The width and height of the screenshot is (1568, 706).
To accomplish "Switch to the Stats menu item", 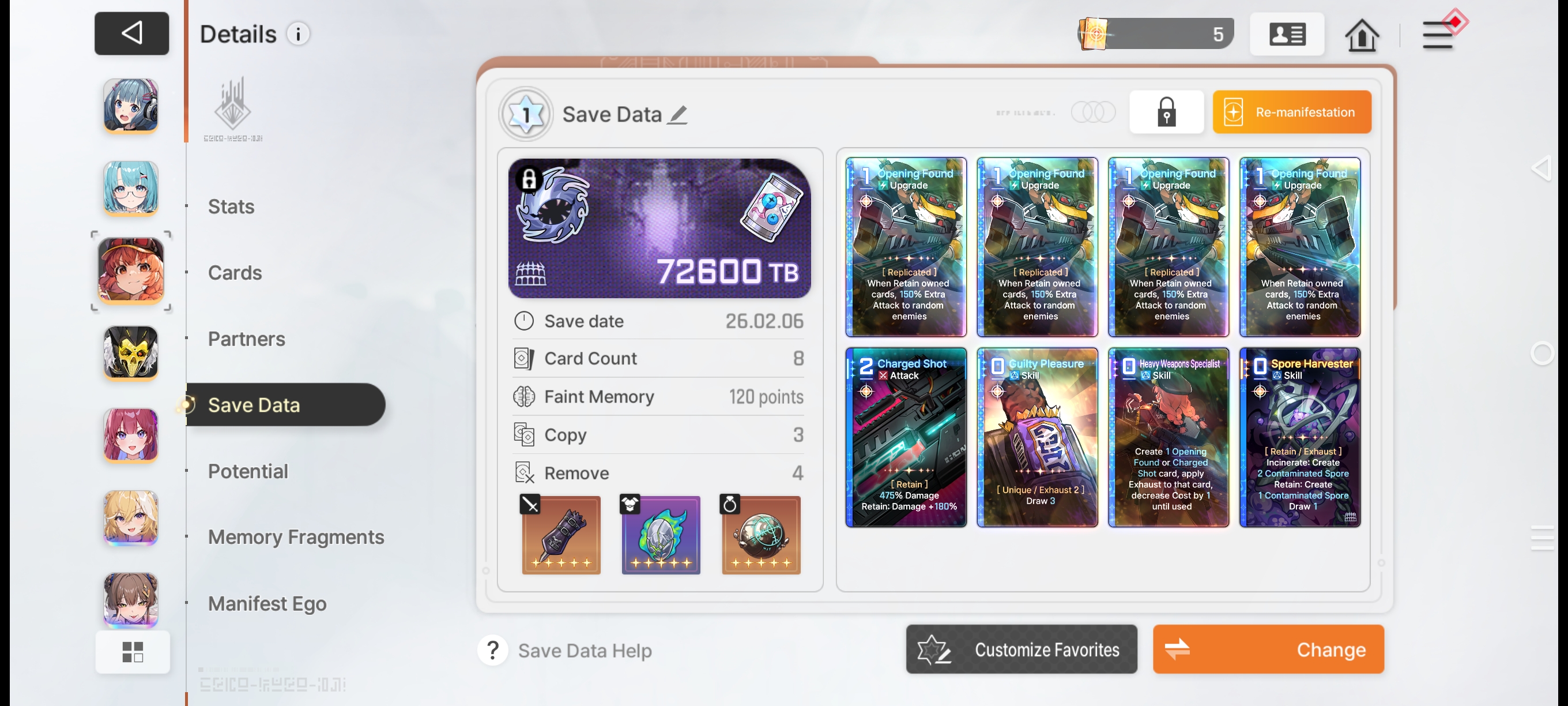I will (x=231, y=206).
